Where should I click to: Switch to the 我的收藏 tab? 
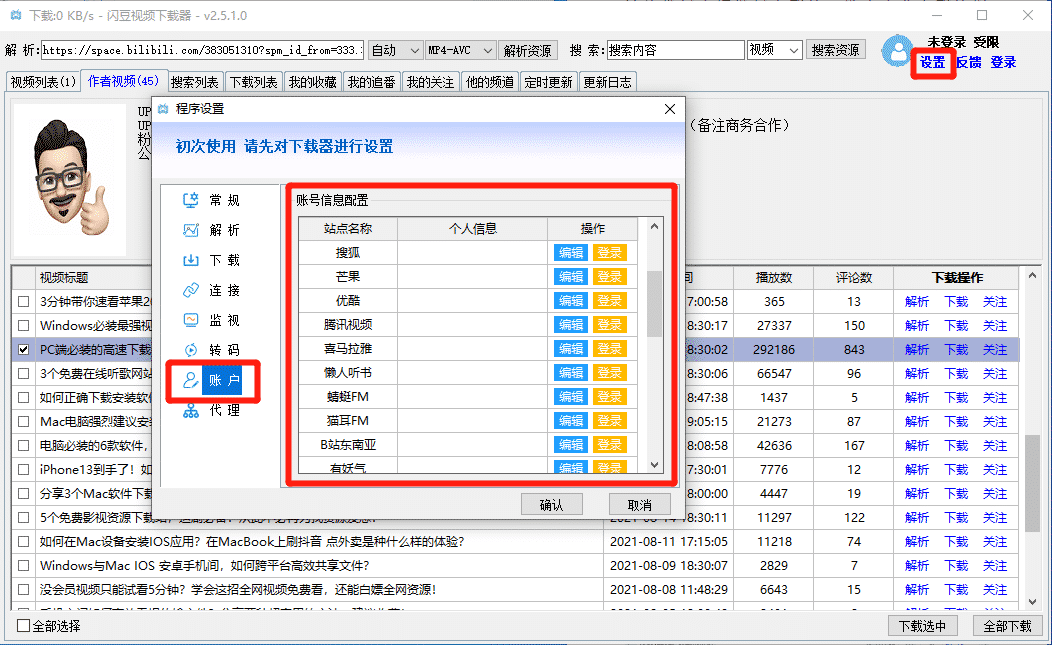(313, 82)
